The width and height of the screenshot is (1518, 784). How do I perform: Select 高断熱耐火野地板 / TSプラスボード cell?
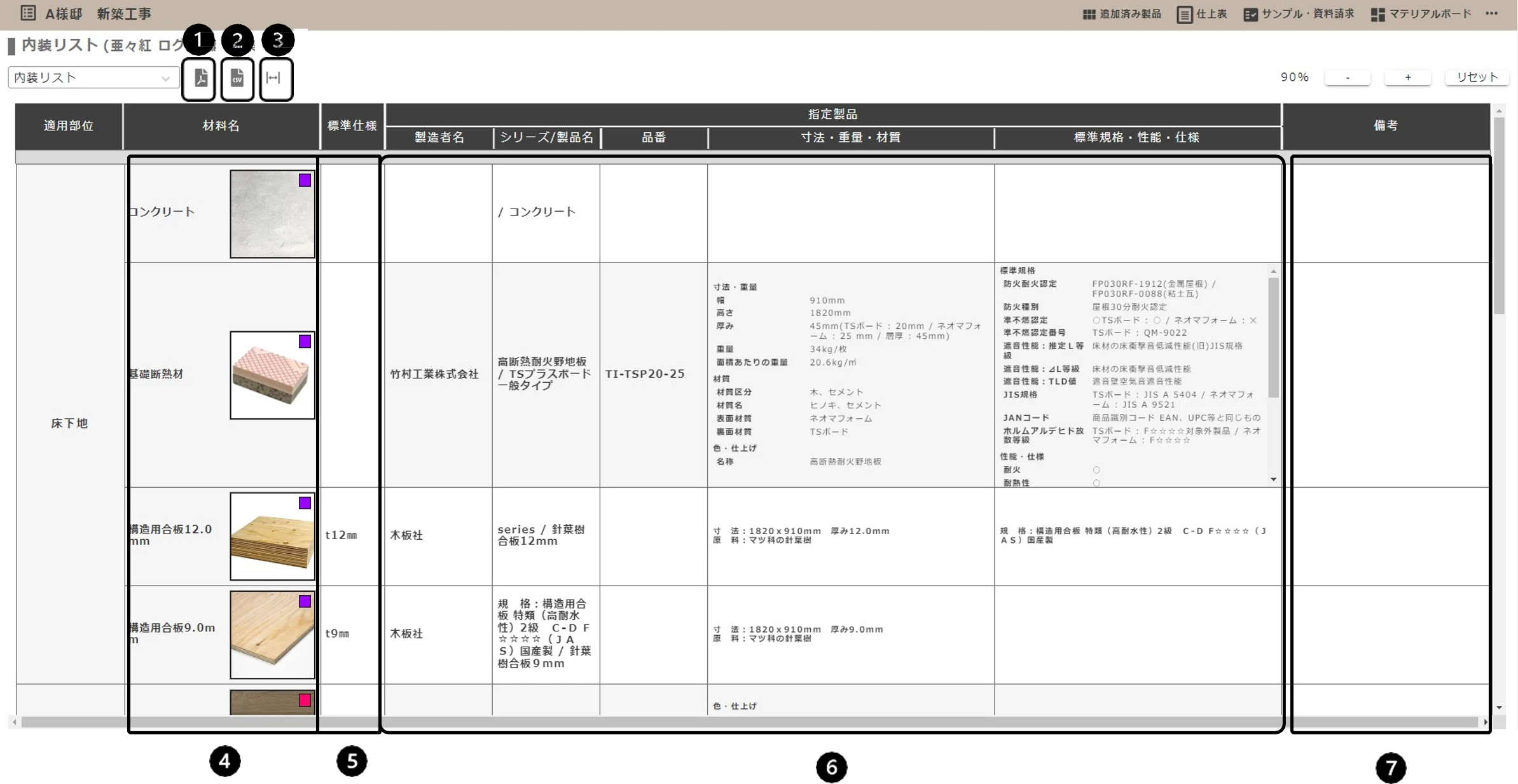click(546, 375)
